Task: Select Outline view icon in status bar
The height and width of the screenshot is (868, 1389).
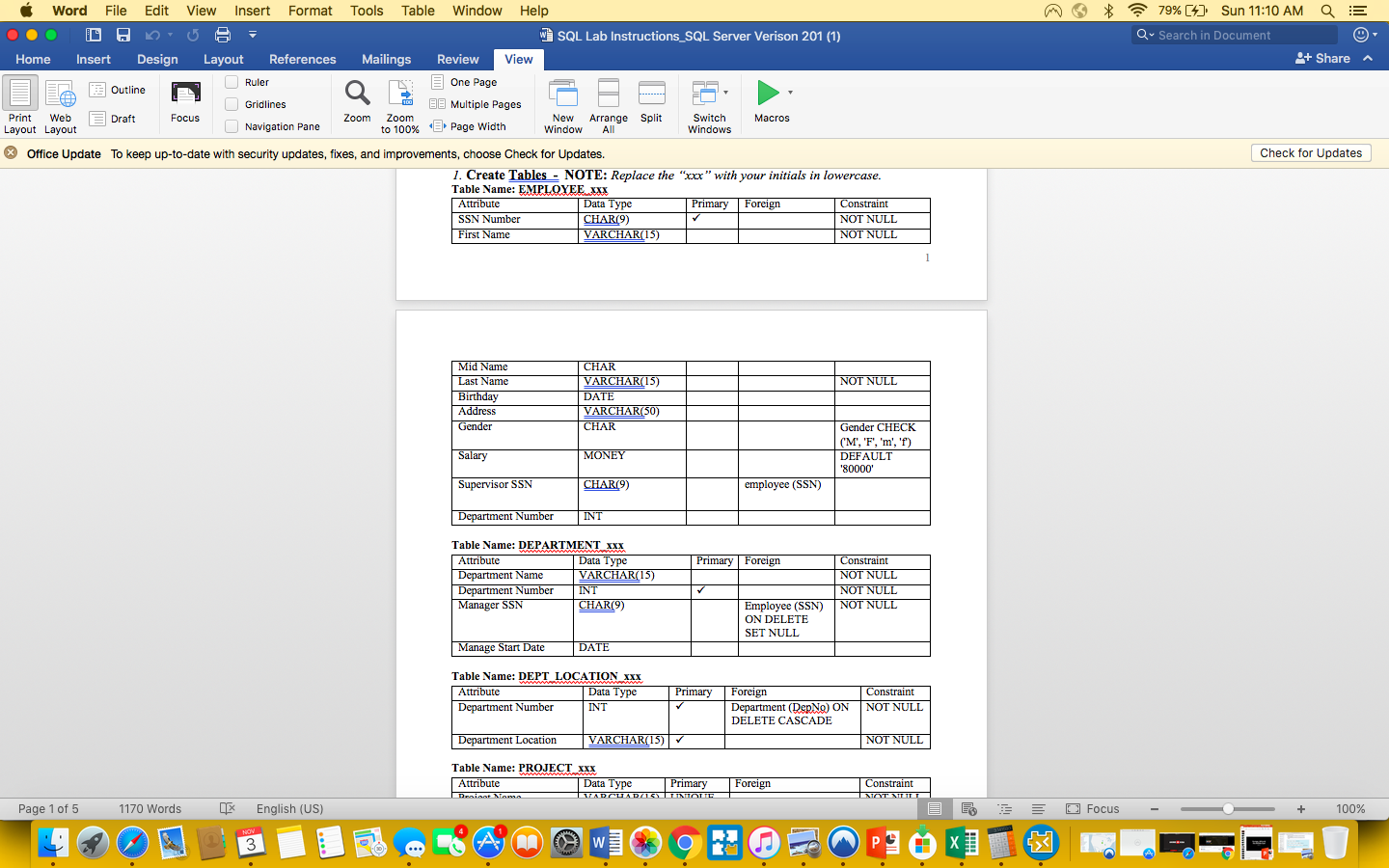Action: (x=1004, y=809)
